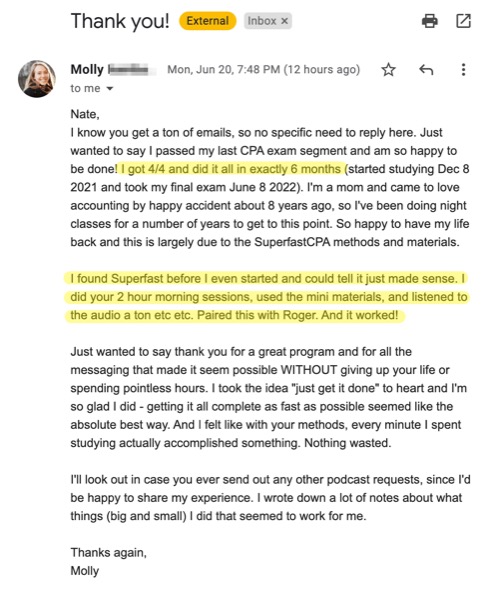
Task: Expand recipient details arrow beside "to me"
Action: [110, 89]
